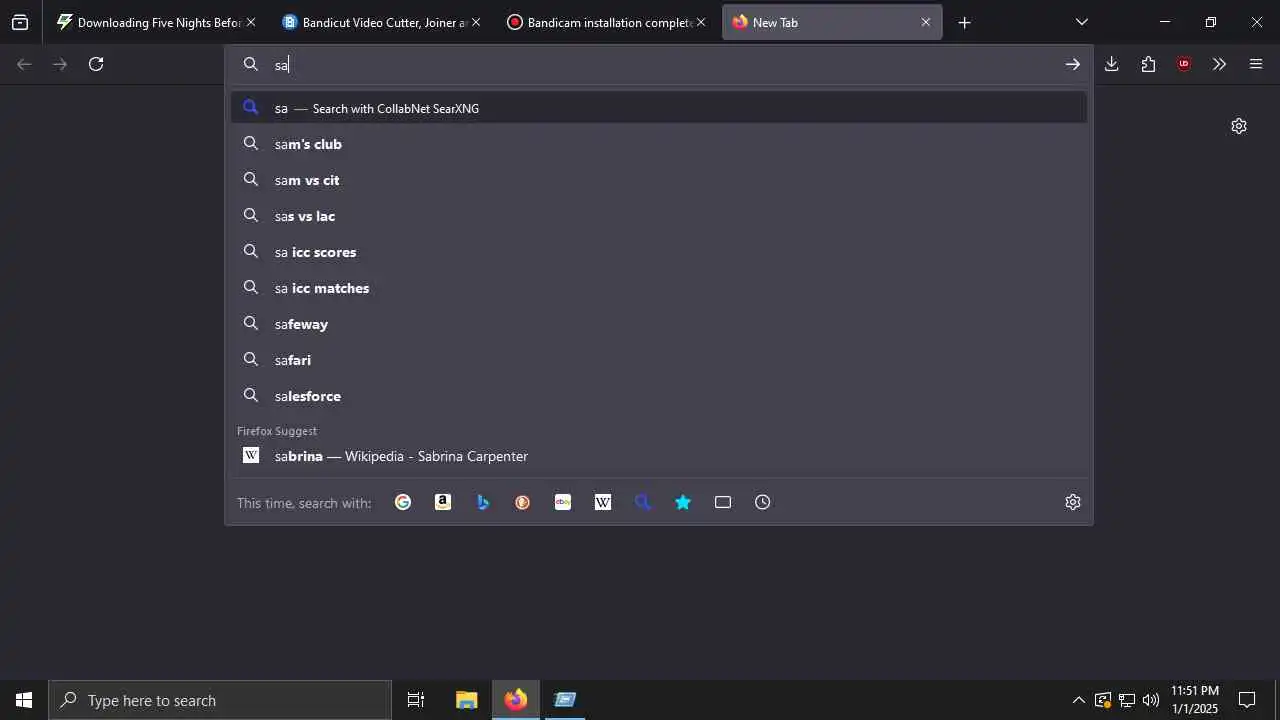Open the volume speaker tray icon
This screenshot has height=720, width=1280.
[x=1151, y=700]
